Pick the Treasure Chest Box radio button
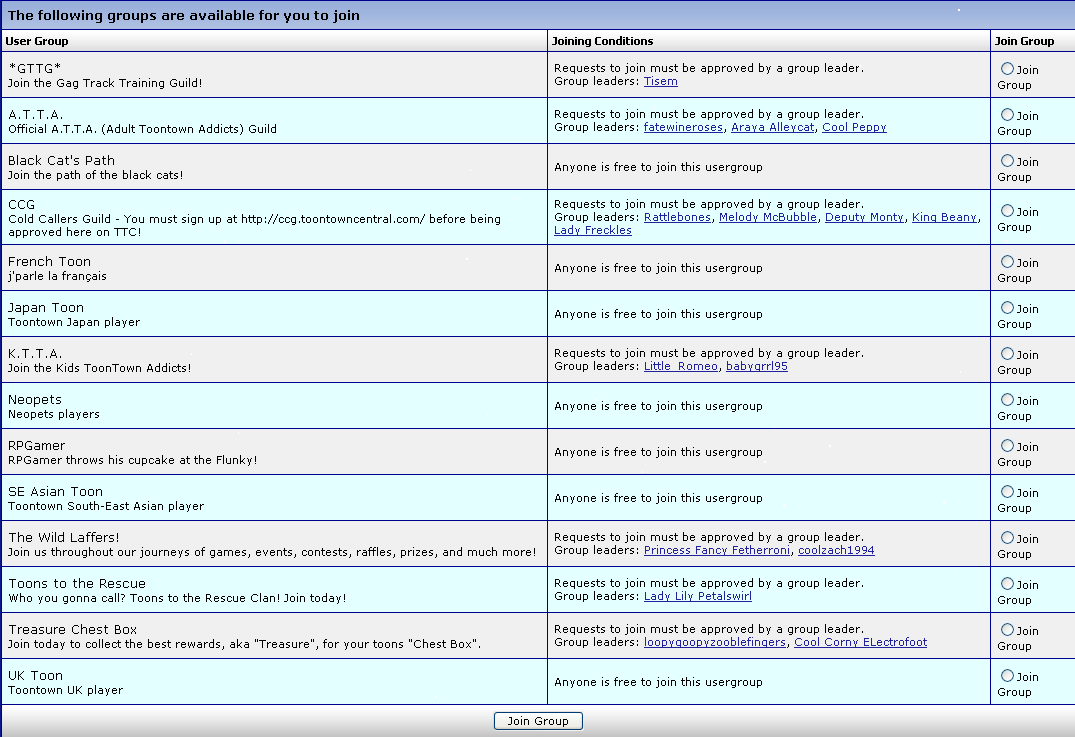1075x737 pixels. [x=1007, y=629]
